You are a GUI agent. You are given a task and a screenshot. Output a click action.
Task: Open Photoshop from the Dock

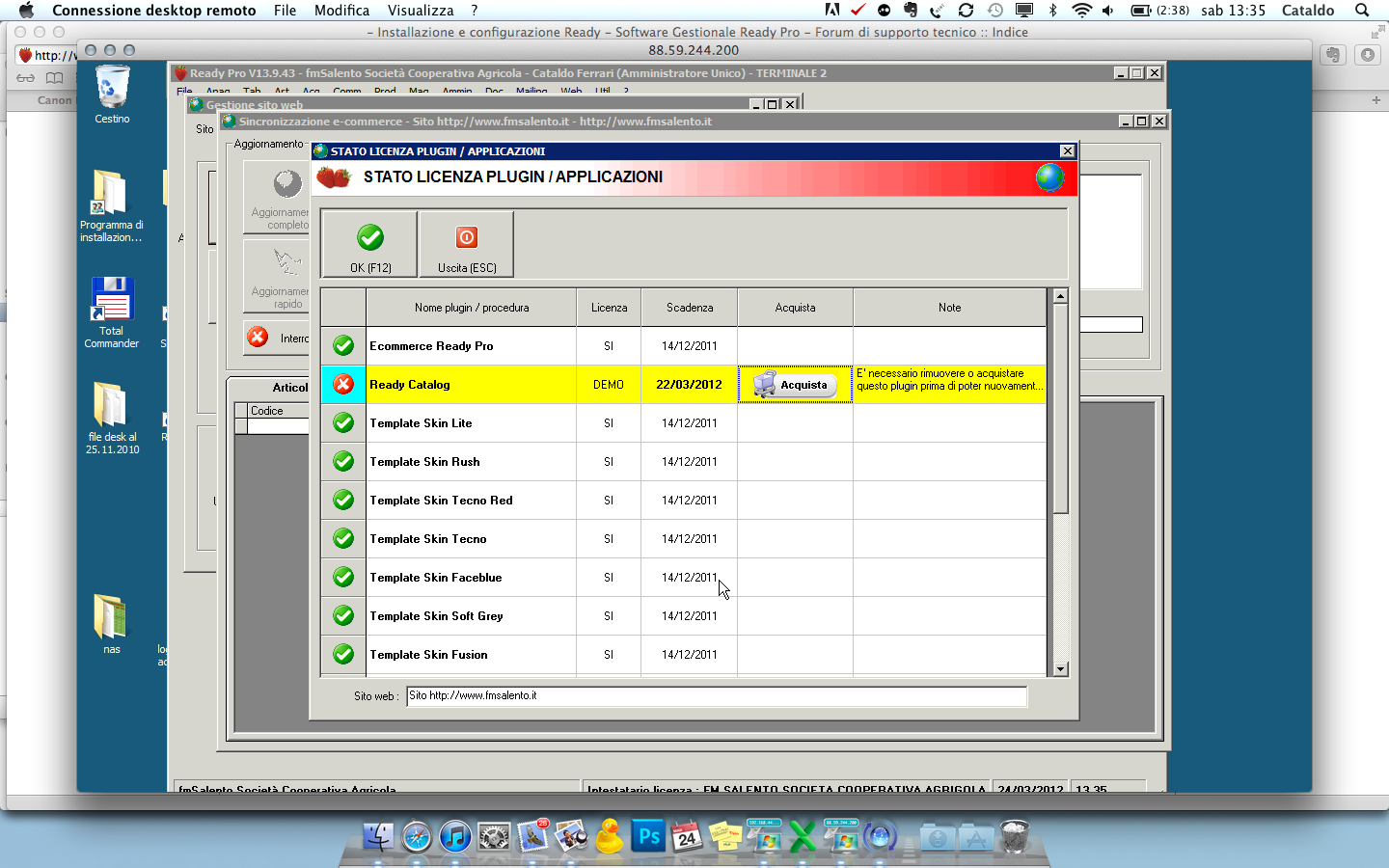tap(648, 836)
